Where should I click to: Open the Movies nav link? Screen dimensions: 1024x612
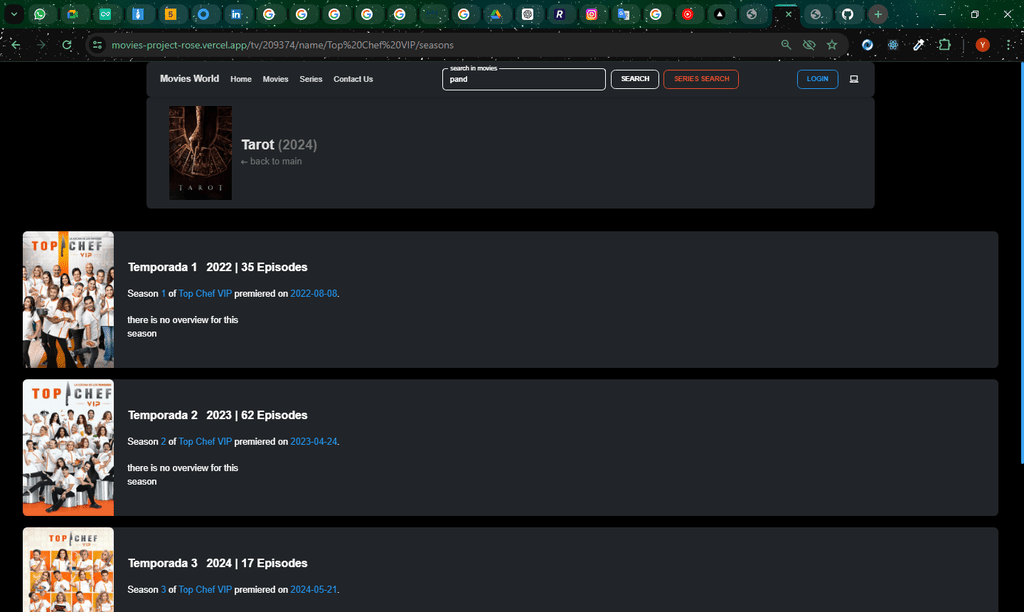click(x=276, y=79)
